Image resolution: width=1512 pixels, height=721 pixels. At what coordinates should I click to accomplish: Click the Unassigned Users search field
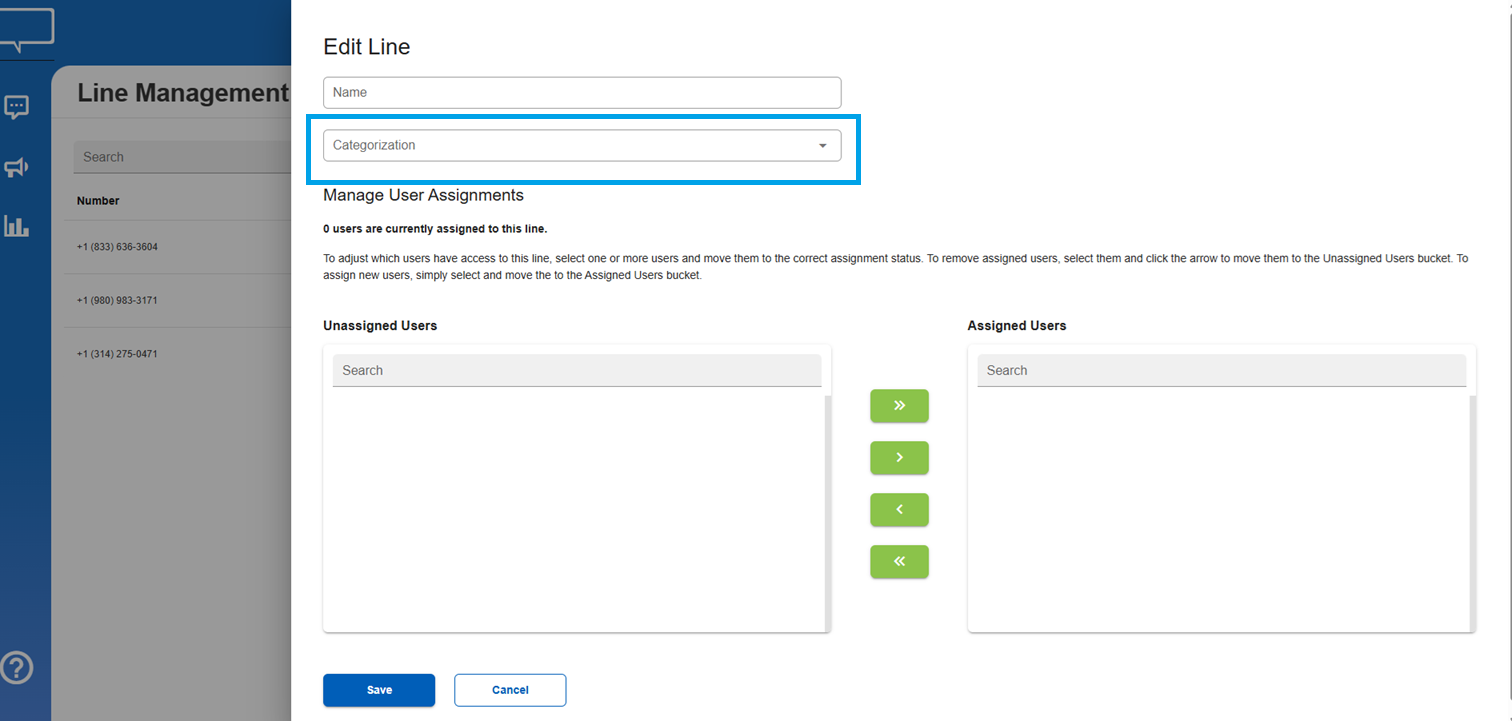[x=576, y=370]
